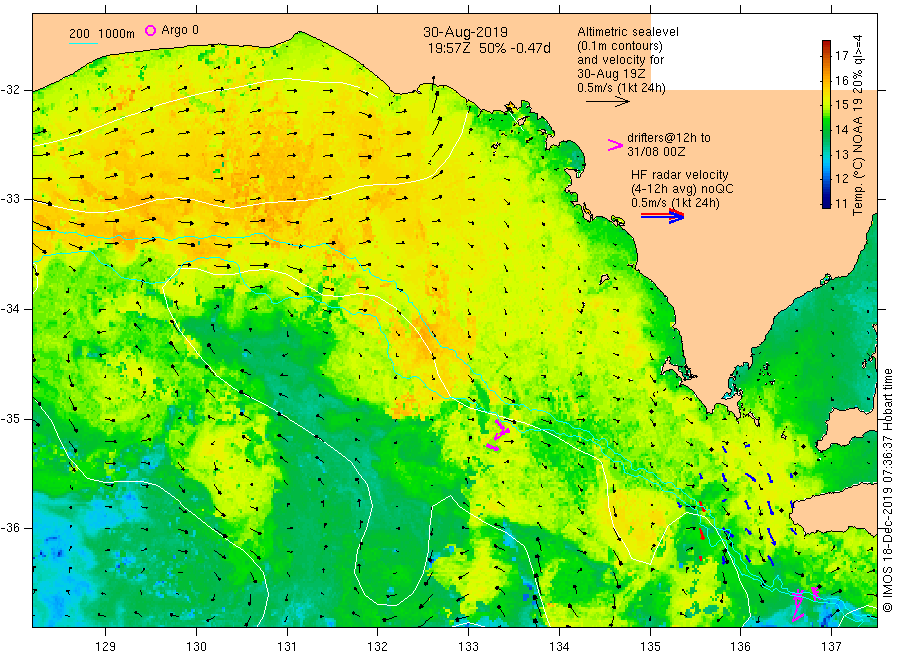Screen dimensions: 900x660
Task: Click the longitude axis label 129
Action: pos(106,646)
